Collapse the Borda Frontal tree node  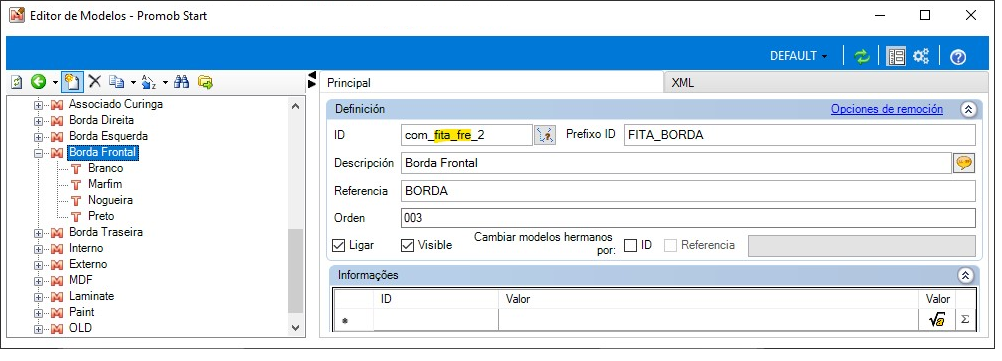(38, 153)
